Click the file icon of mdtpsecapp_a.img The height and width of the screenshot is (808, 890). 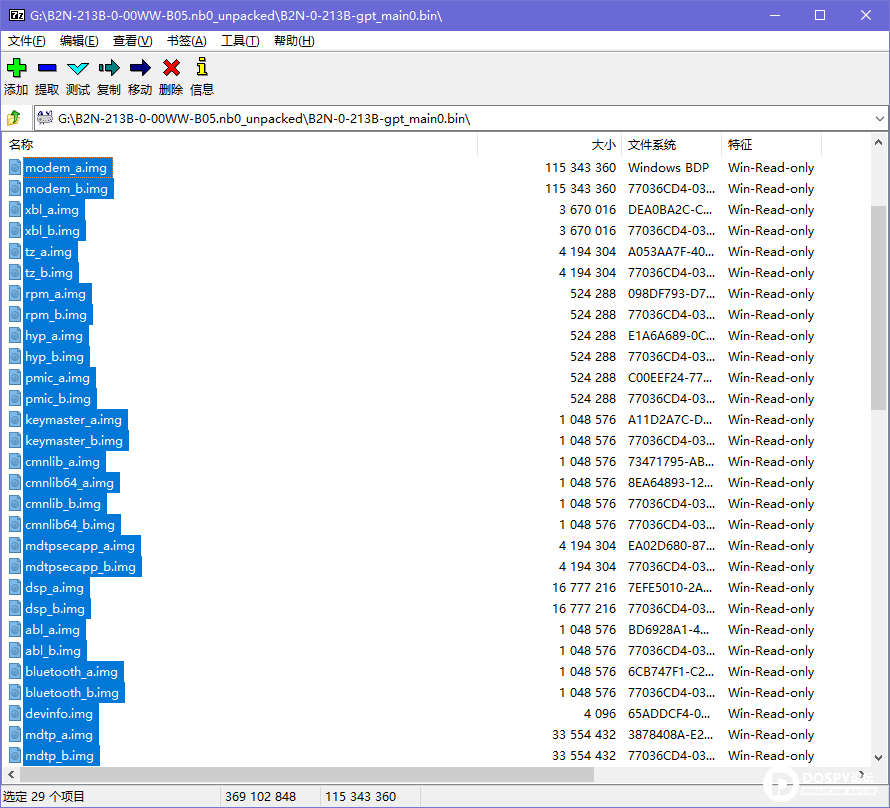(15, 545)
